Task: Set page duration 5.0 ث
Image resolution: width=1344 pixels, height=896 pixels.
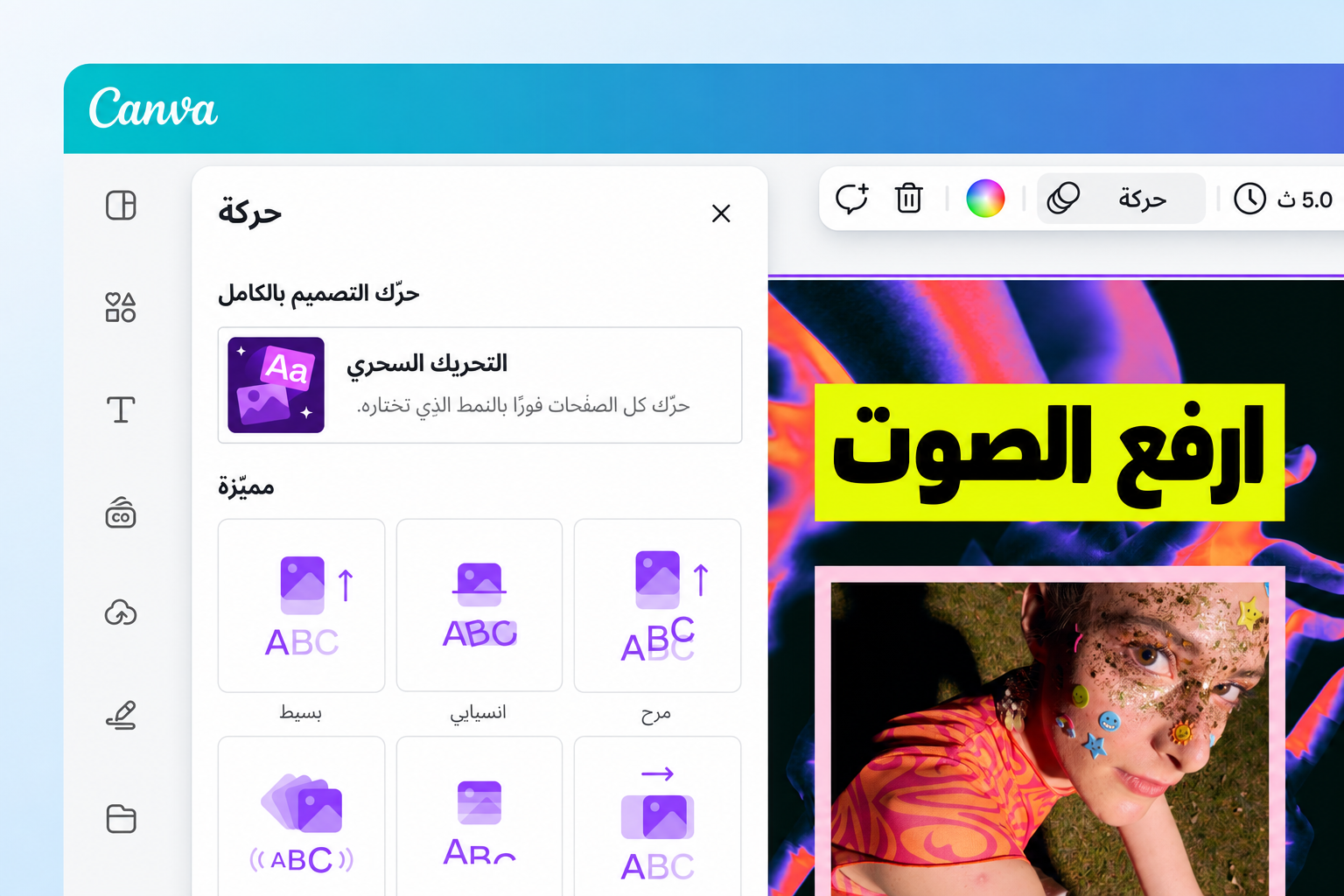Action: click(x=1284, y=199)
